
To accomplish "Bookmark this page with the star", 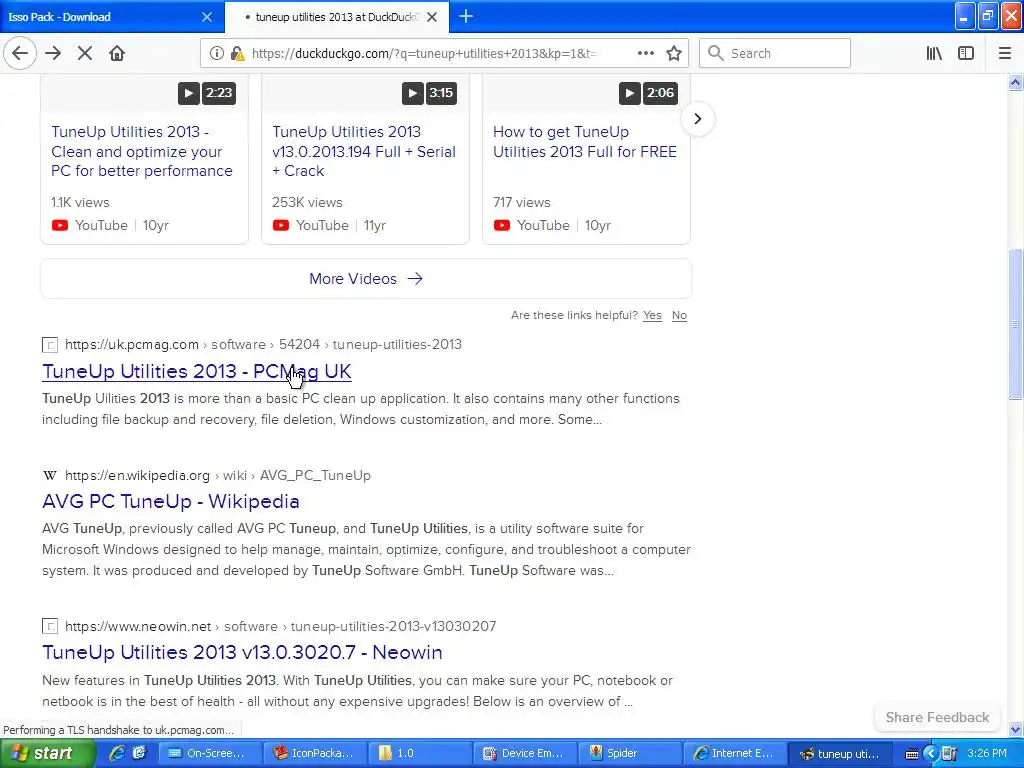I will (674, 53).
